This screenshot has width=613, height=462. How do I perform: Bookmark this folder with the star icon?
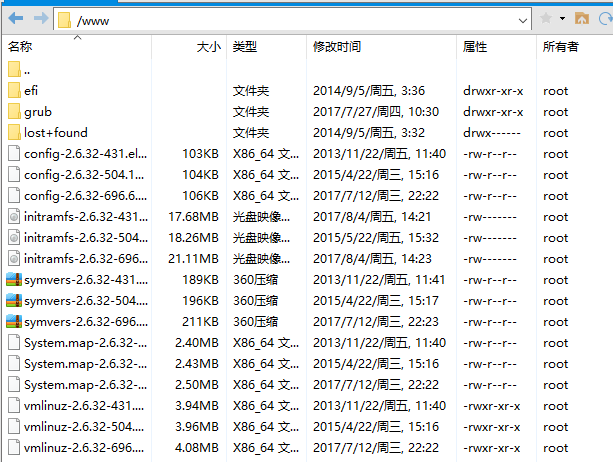point(546,18)
